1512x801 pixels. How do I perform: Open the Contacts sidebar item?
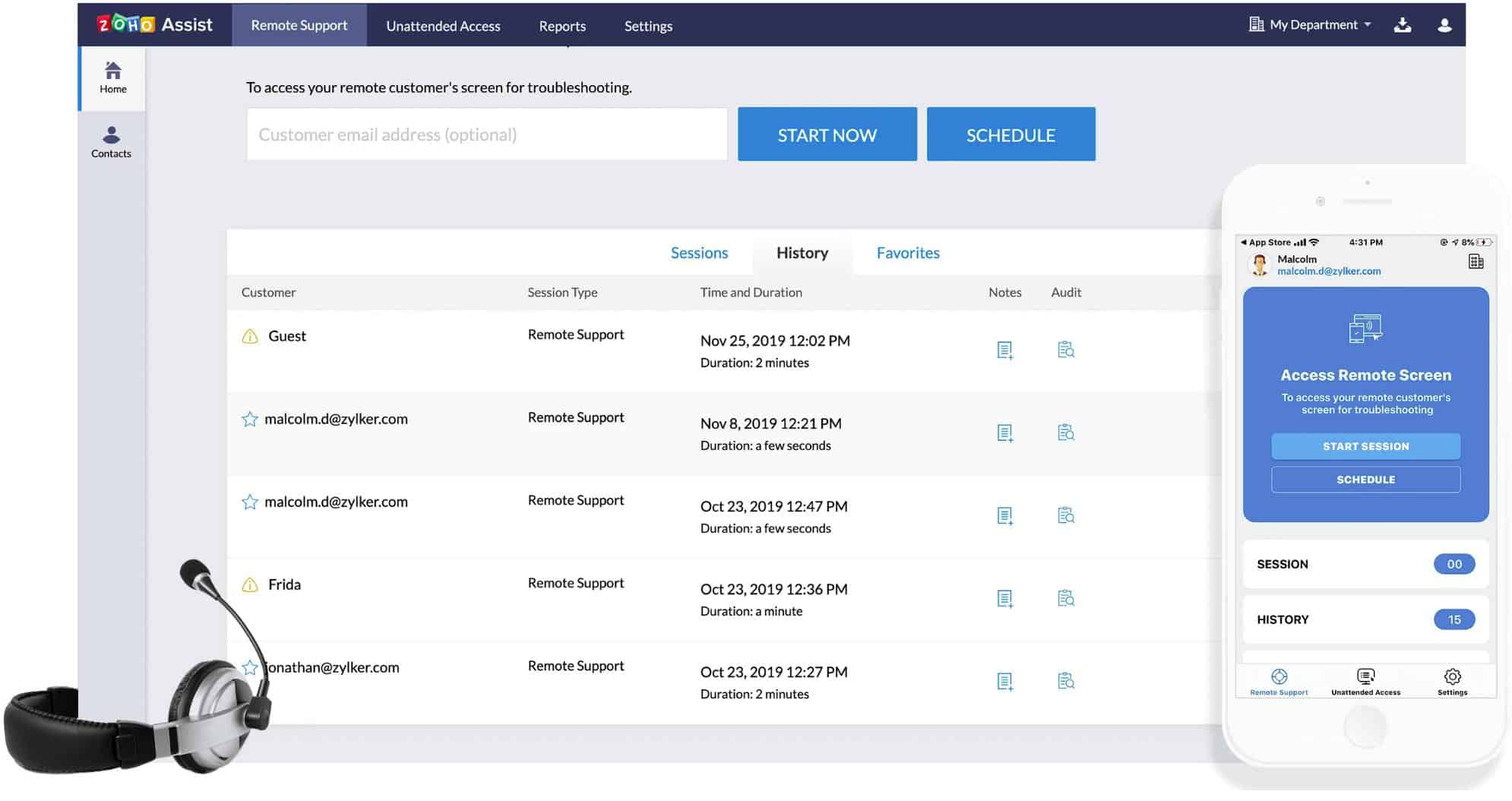coord(112,142)
